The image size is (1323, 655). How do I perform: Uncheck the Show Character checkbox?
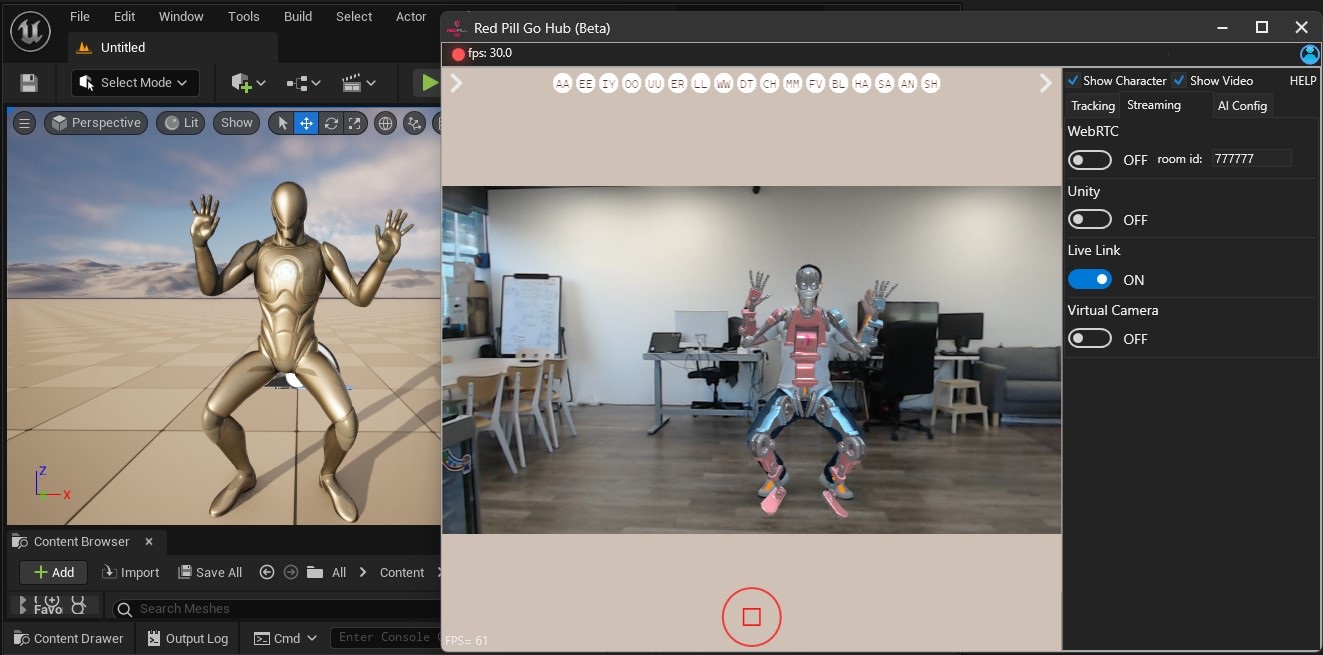[x=1074, y=81]
